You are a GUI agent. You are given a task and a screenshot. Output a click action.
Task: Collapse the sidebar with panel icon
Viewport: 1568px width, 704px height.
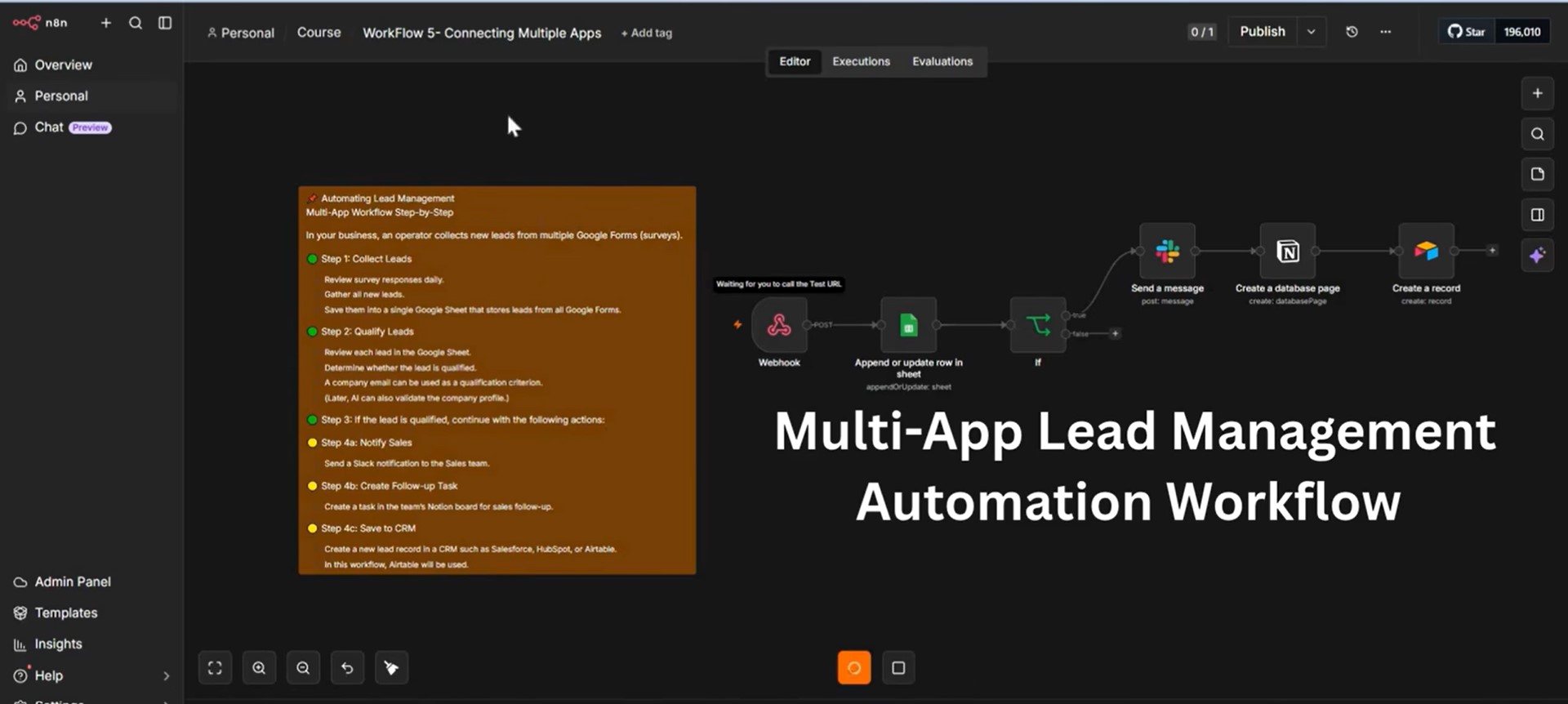pos(165,23)
